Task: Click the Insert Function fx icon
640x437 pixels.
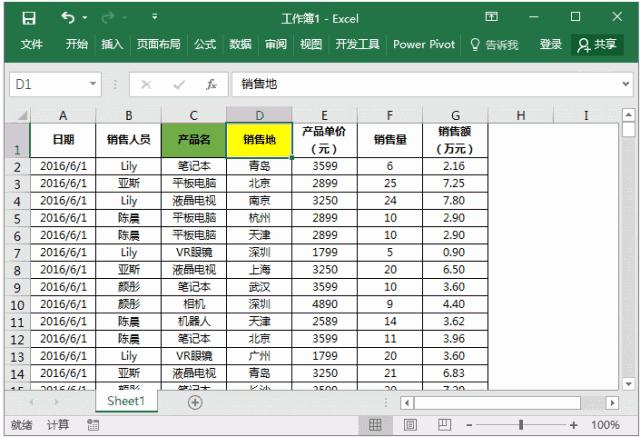Action: click(211, 84)
